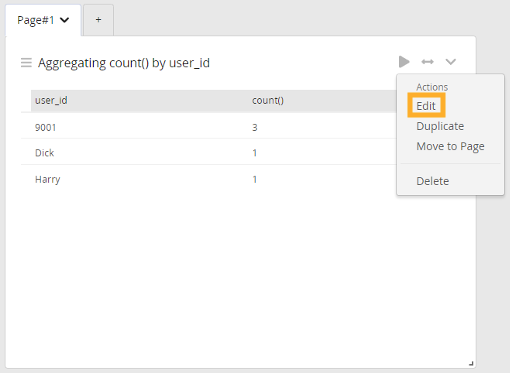Screen dimensions: 510x373
Task: Click count value 3 for 9001
Action: [x=255, y=127]
